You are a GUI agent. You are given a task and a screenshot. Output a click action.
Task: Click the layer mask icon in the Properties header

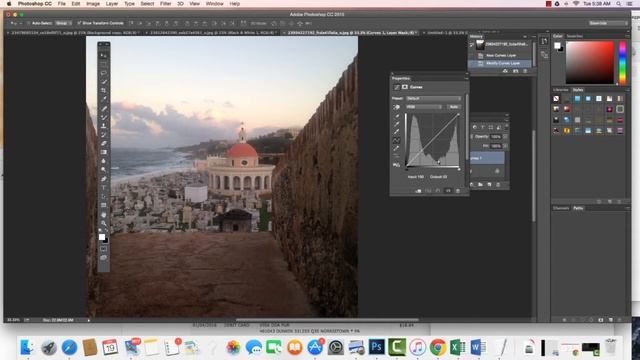tap(405, 87)
